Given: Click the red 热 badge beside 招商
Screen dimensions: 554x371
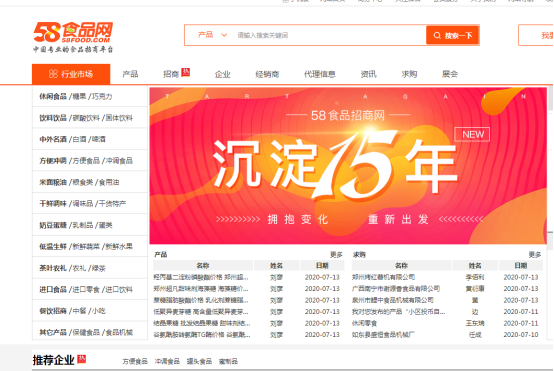Looking at the screenshot, I should [185, 72].
